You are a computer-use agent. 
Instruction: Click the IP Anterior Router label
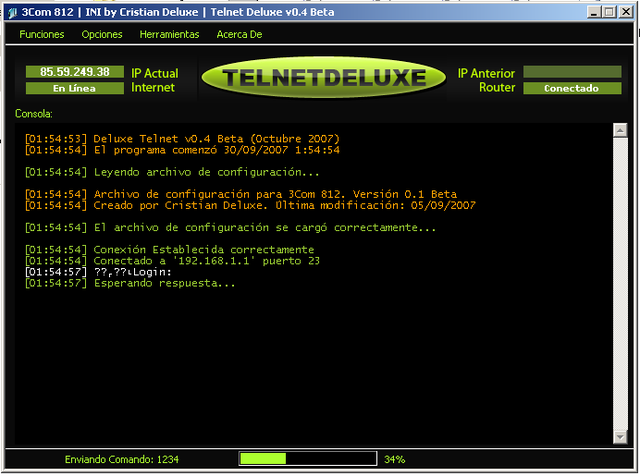[x=486, y=80]
